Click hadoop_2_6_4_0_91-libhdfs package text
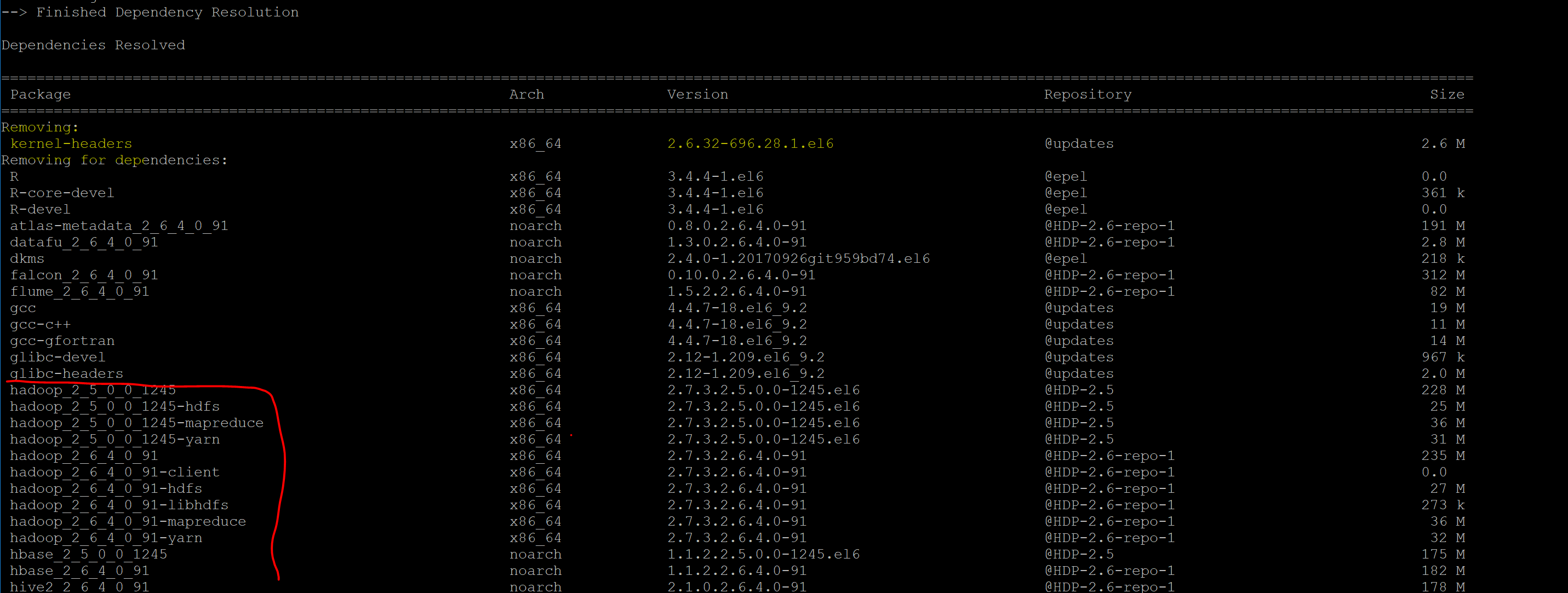1568x593 pixels. click(119, 505)
